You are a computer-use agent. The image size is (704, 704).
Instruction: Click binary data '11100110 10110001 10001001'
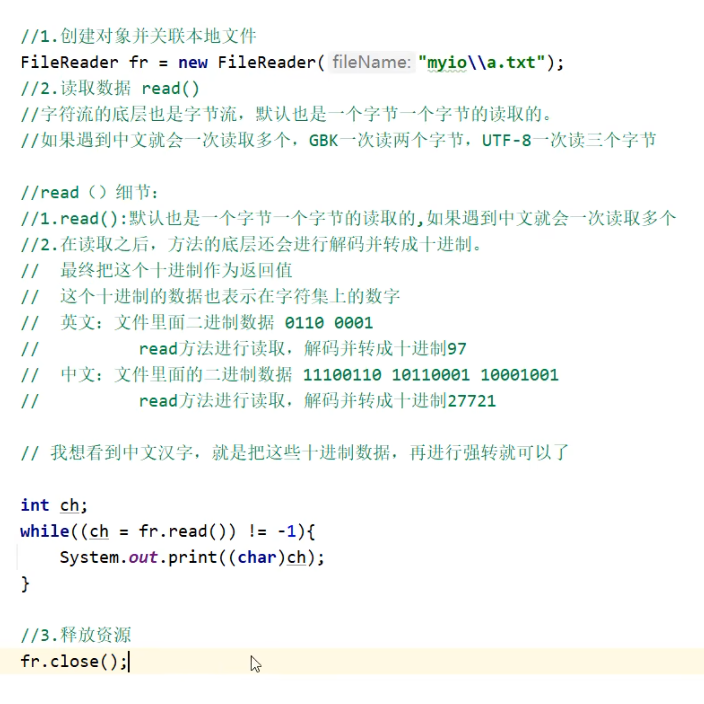tap(431, 375)
